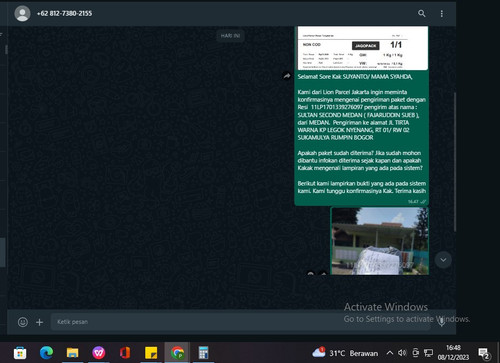Search within the chat using magnifier icon
The height and width of the screenshot is (363, 500).
point(422,13)
